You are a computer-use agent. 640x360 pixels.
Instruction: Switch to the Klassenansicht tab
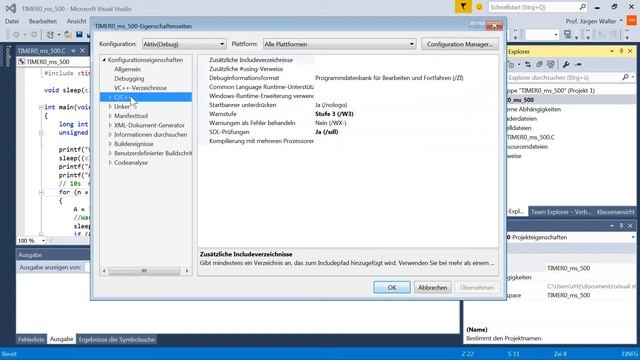tap(616, 212)
